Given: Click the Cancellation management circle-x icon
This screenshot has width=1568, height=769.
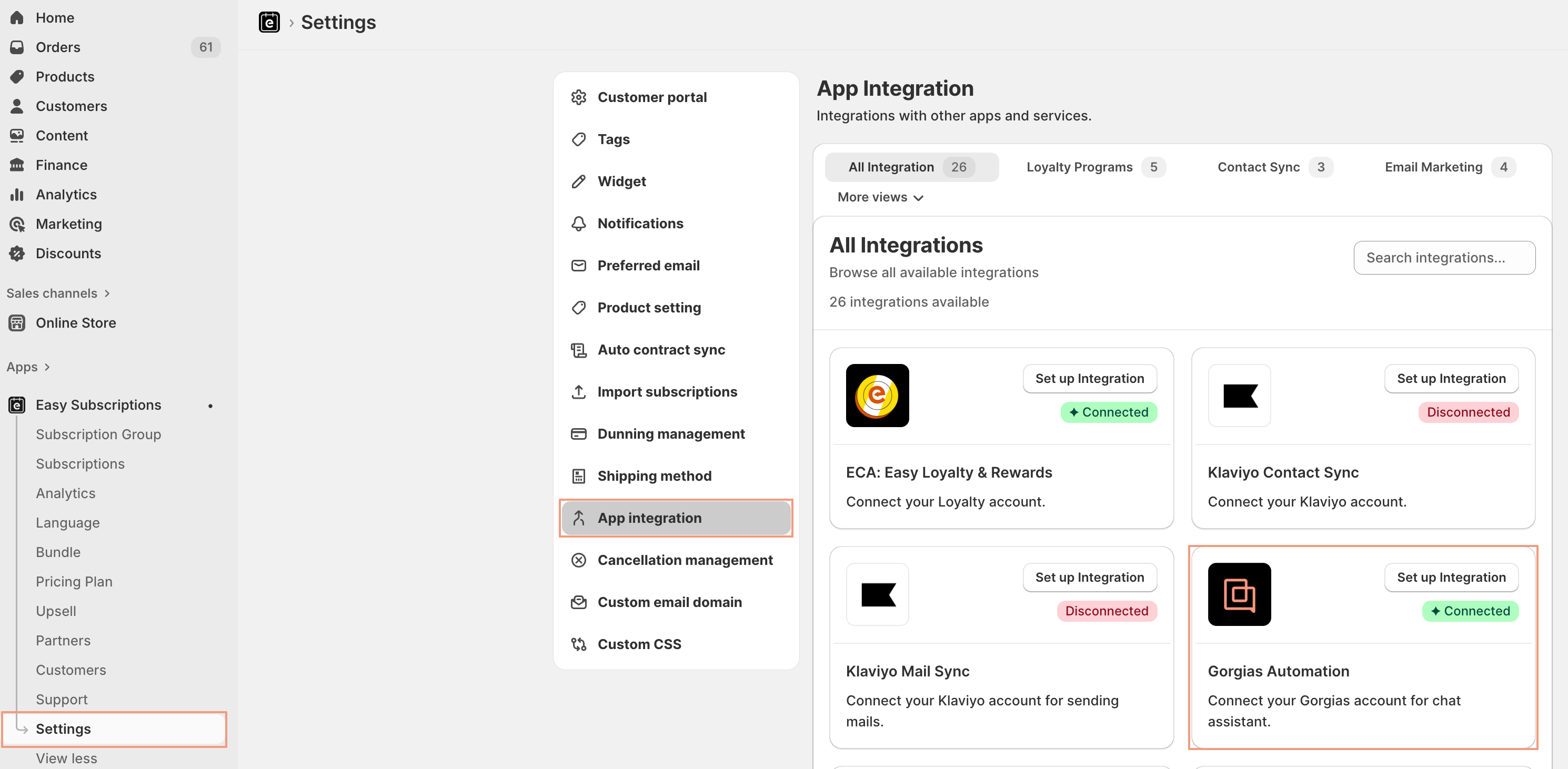Looking at the screenshot, I should pyautogui.click(x=578, y=560).
